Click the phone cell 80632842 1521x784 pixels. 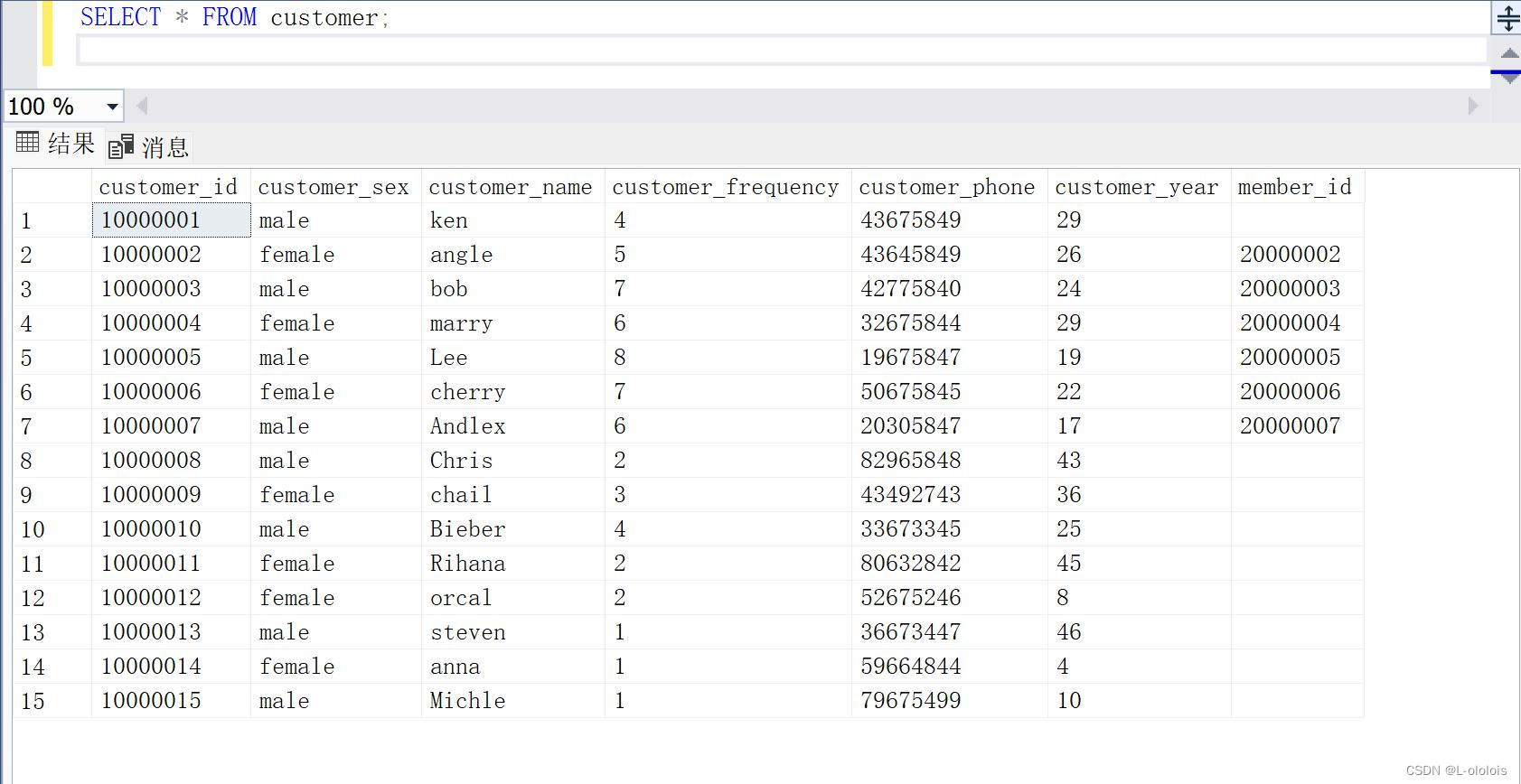[x=949, y=564]
